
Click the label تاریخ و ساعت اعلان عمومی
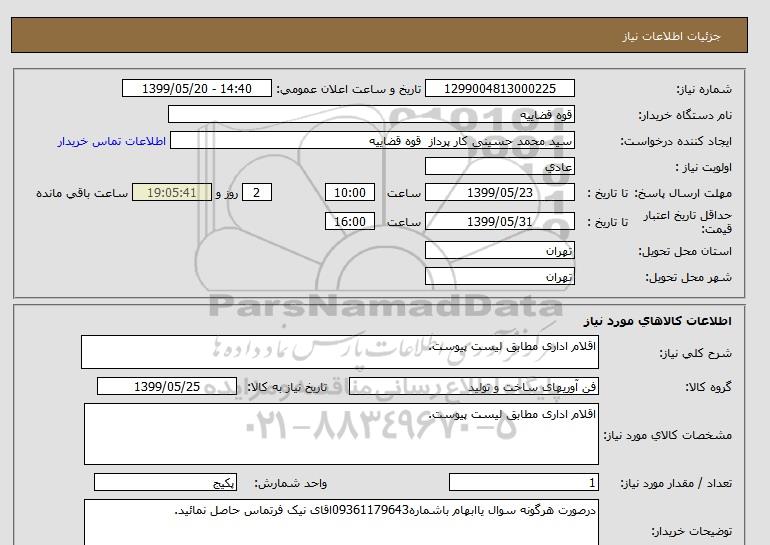pyautogui.click(x=349, y=89)
